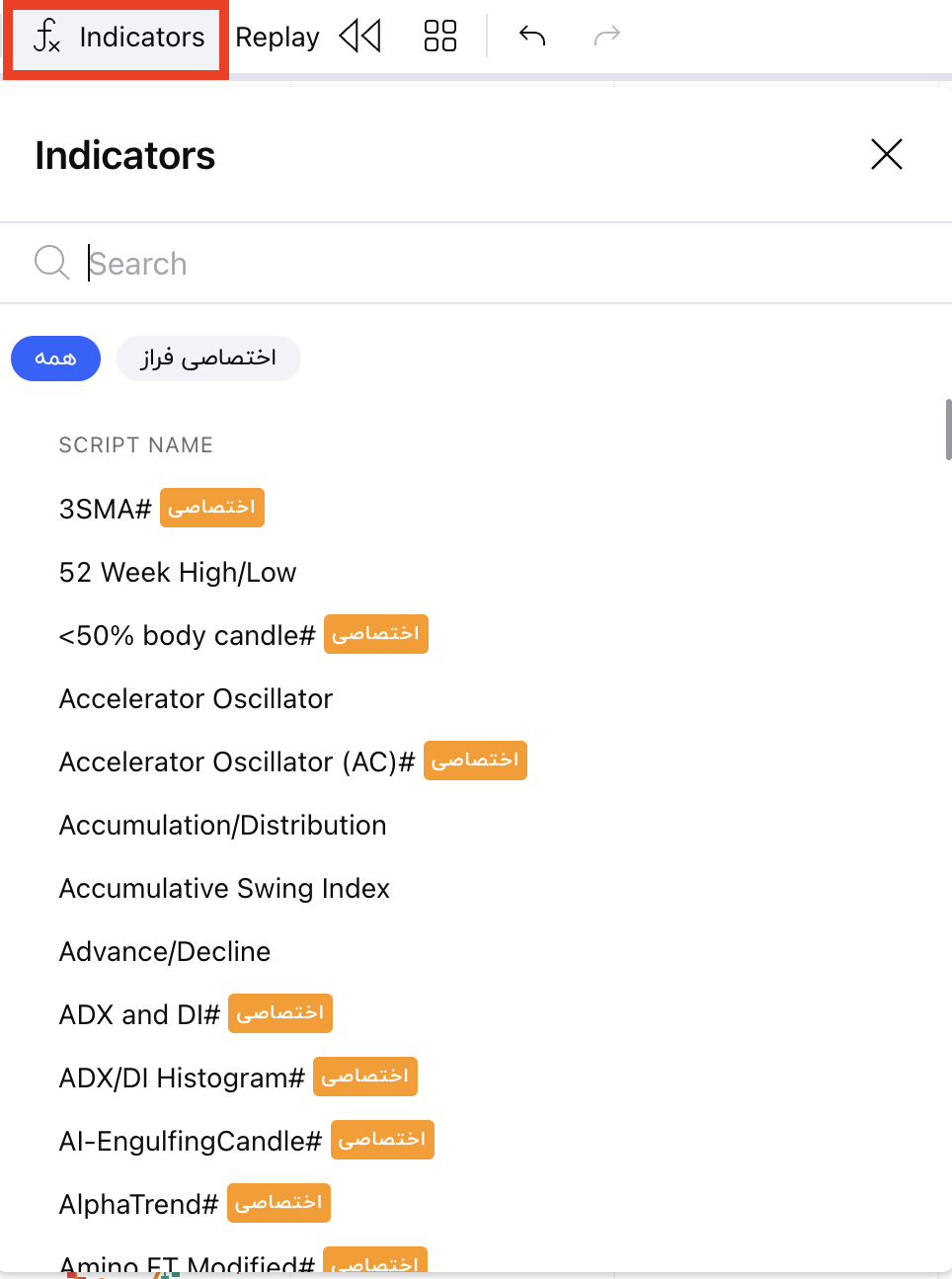Select the اختصاصی فراز filter tab
Image resolution: width=952 pixels, height=1279 pixels.
tap(208, 359)
